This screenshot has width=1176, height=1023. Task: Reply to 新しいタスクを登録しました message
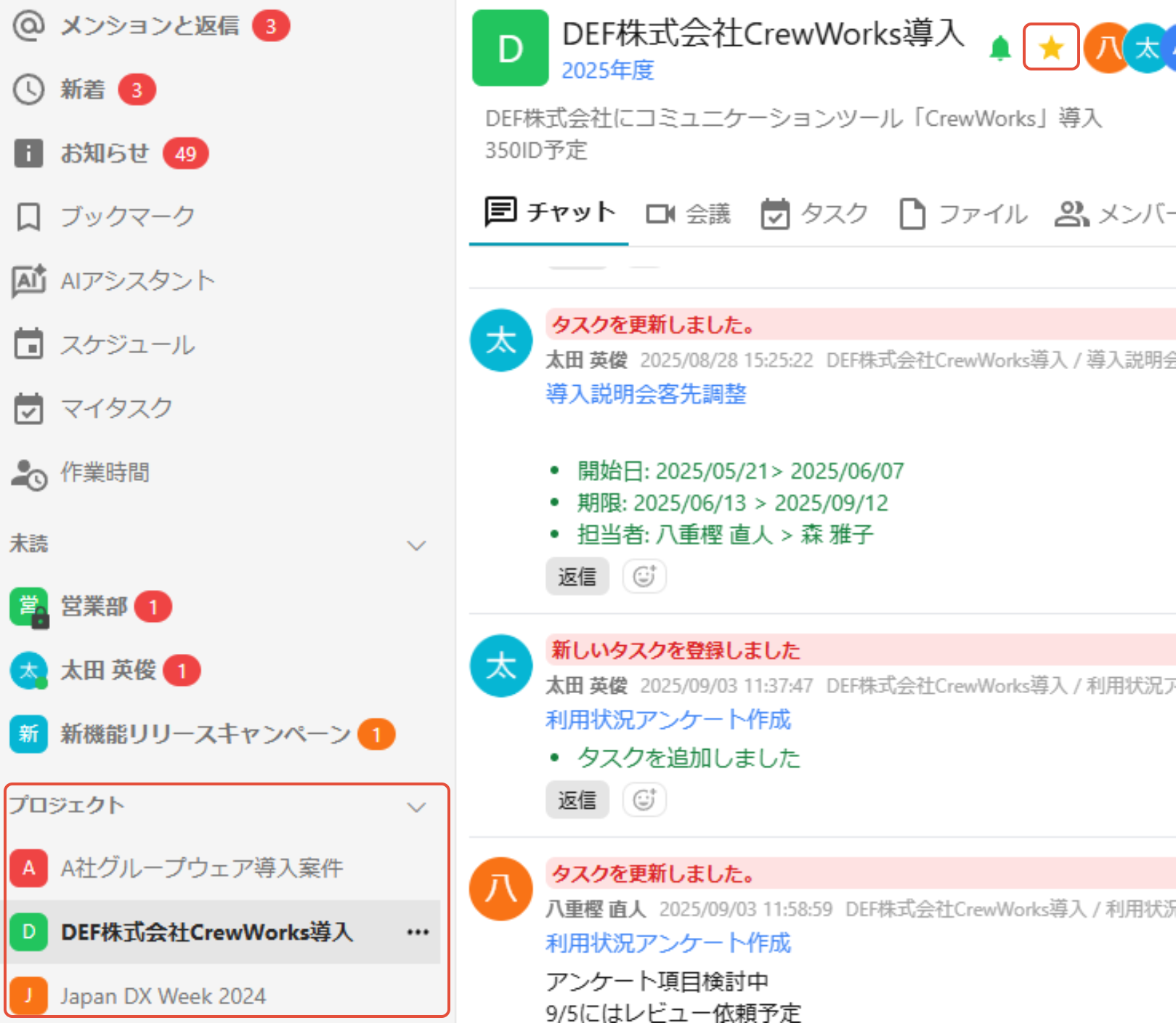point(577,801)
